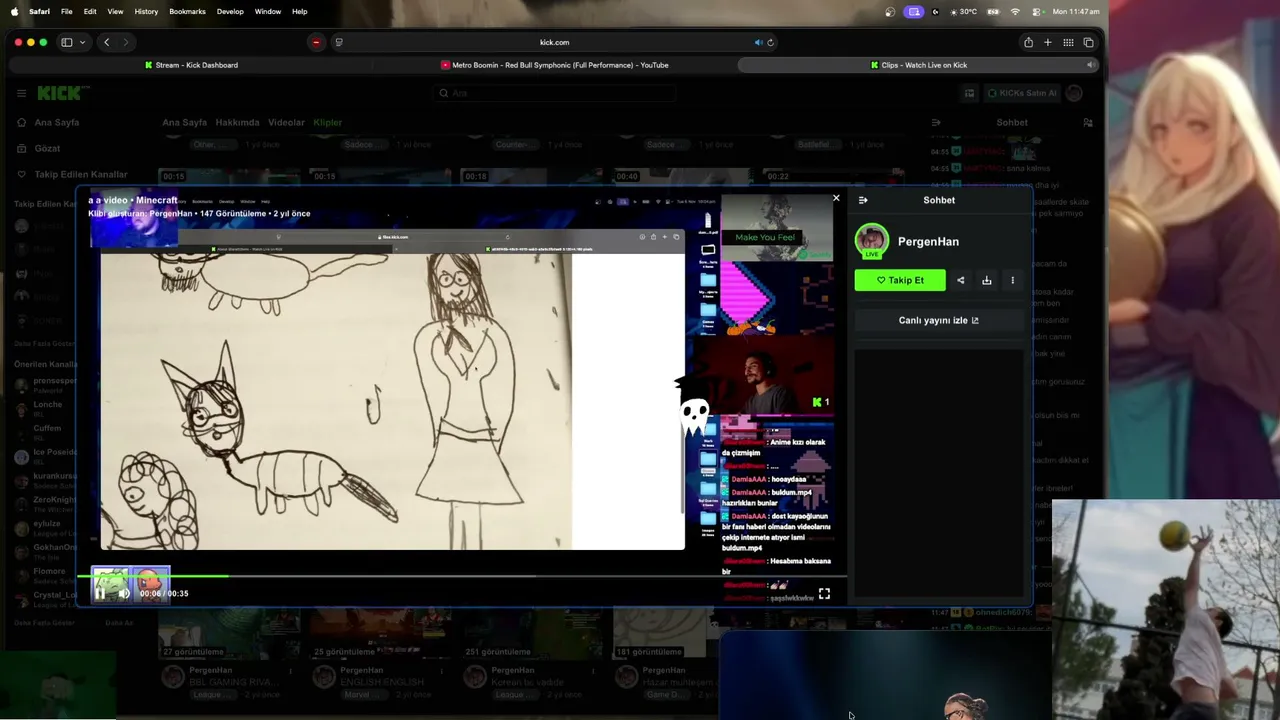Viewport: 1280px width, 720px height.
Task: Open the Safari share sheet
Action: [x=1028, y=42]
